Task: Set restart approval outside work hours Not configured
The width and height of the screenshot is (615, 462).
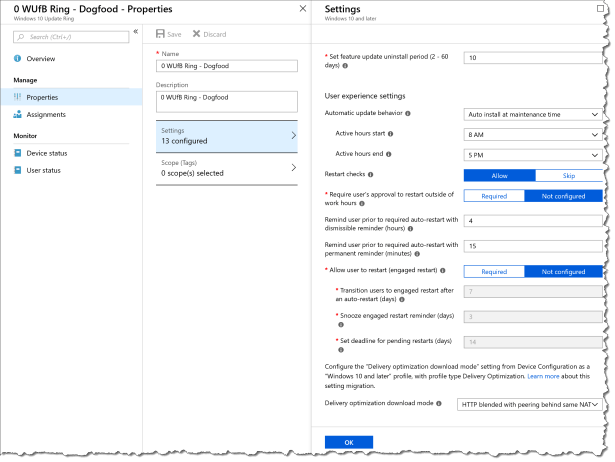Action: click(x=563, y=196)
